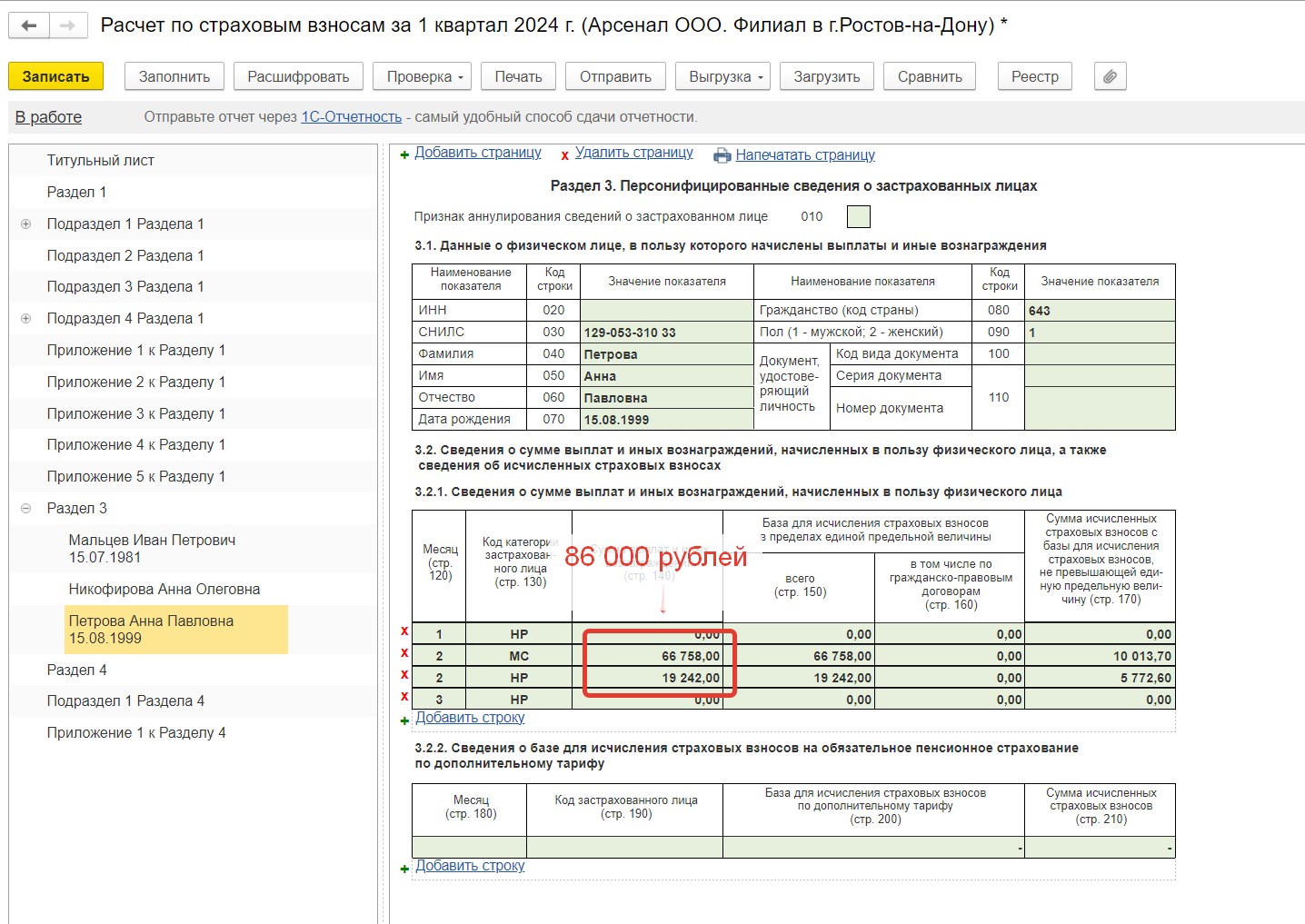Open Приложение 1 к Разделу 4
The image size is (1305, 924).
point(136,732)
